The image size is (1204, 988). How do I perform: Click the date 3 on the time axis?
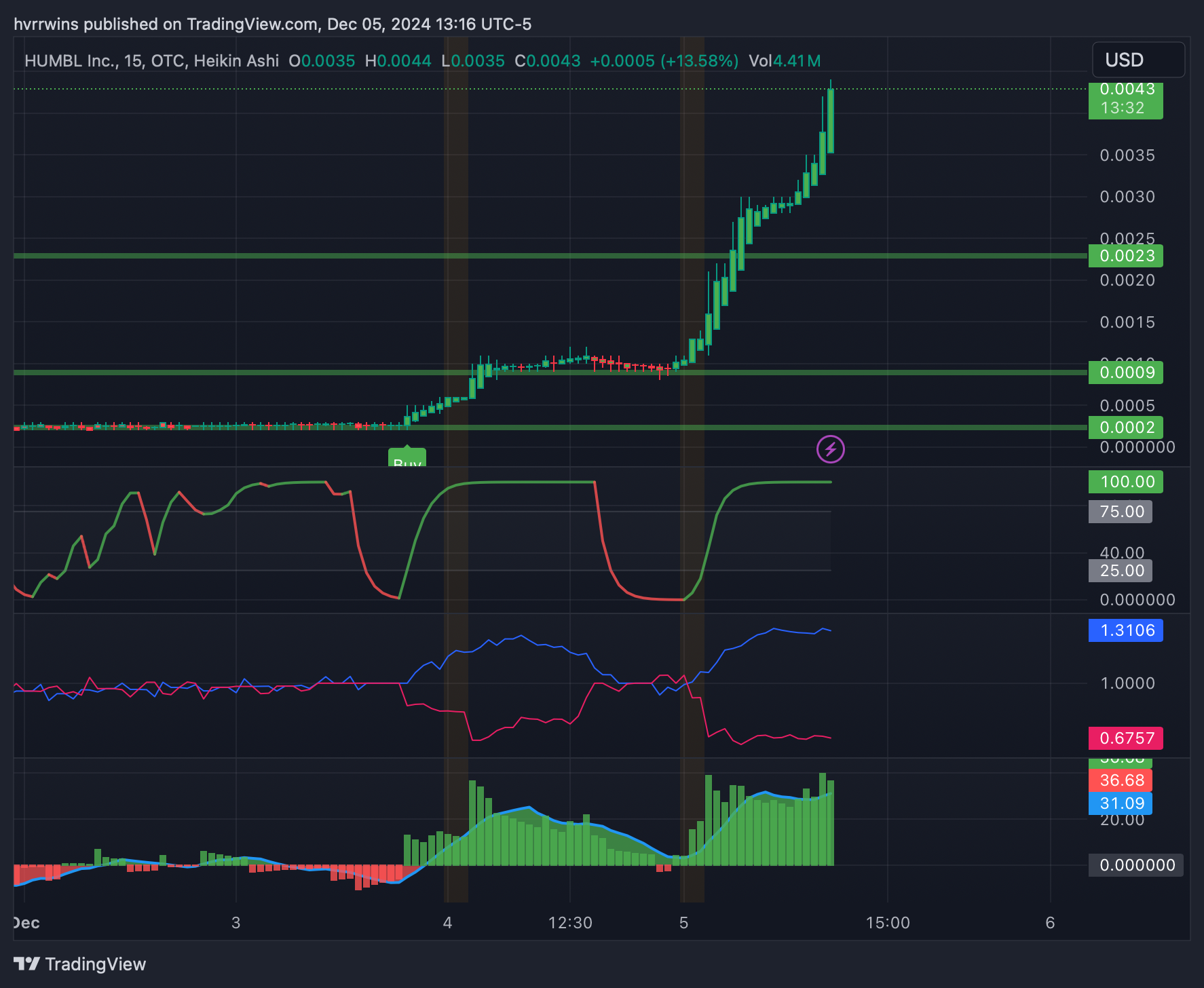[236, 923]
